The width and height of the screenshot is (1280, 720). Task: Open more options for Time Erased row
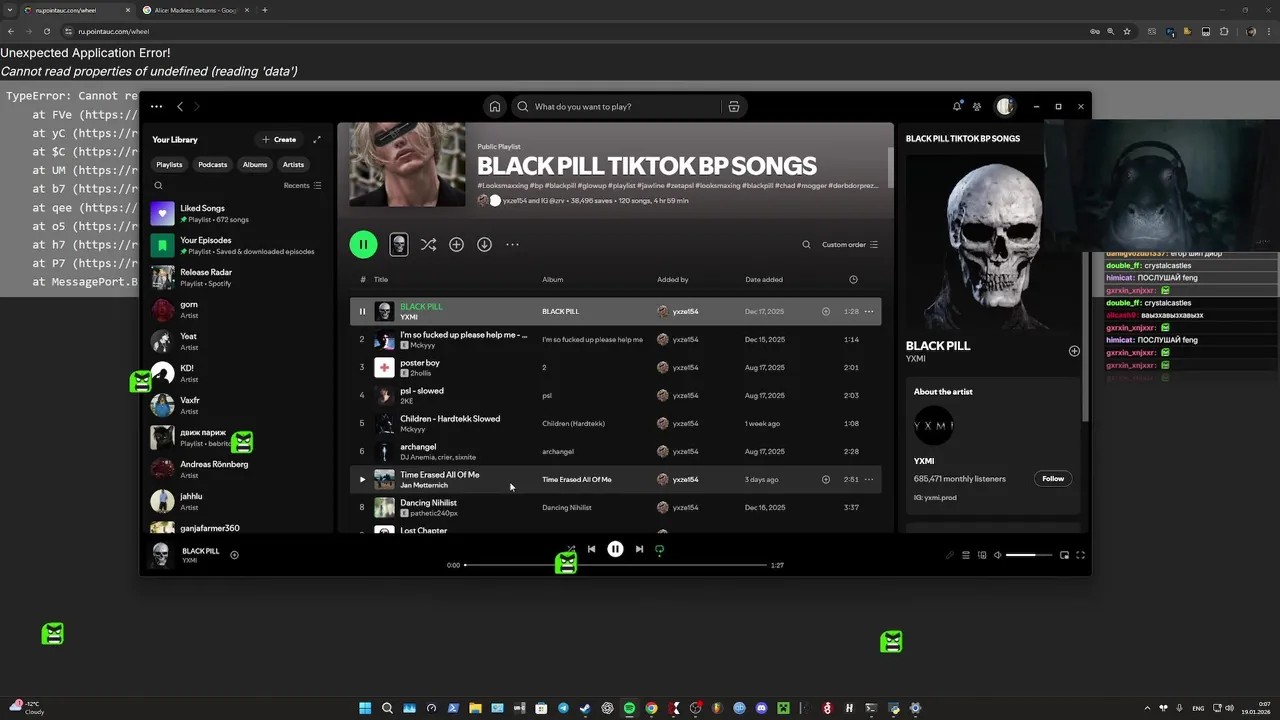tap(869, 479)
